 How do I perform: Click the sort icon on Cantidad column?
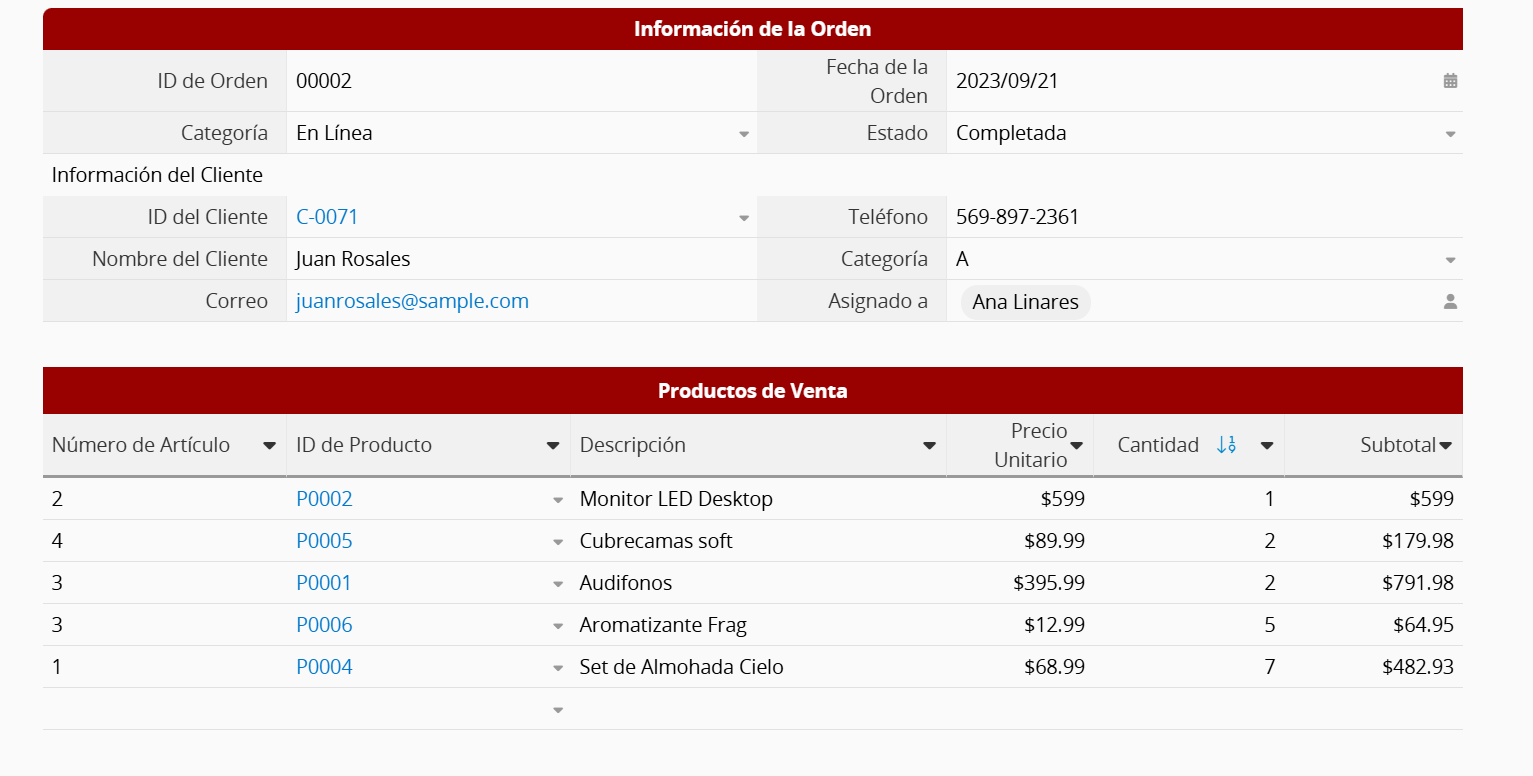pos(1226,445)
